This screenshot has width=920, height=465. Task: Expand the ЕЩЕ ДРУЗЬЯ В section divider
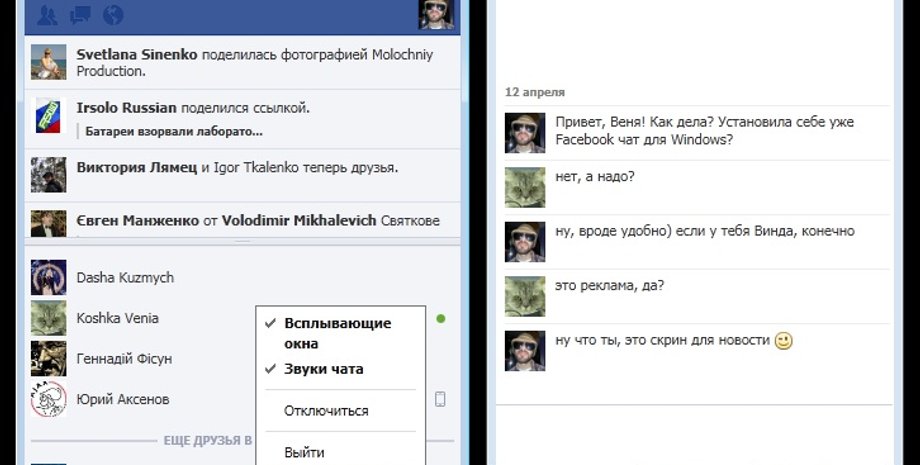pos(206,440)
